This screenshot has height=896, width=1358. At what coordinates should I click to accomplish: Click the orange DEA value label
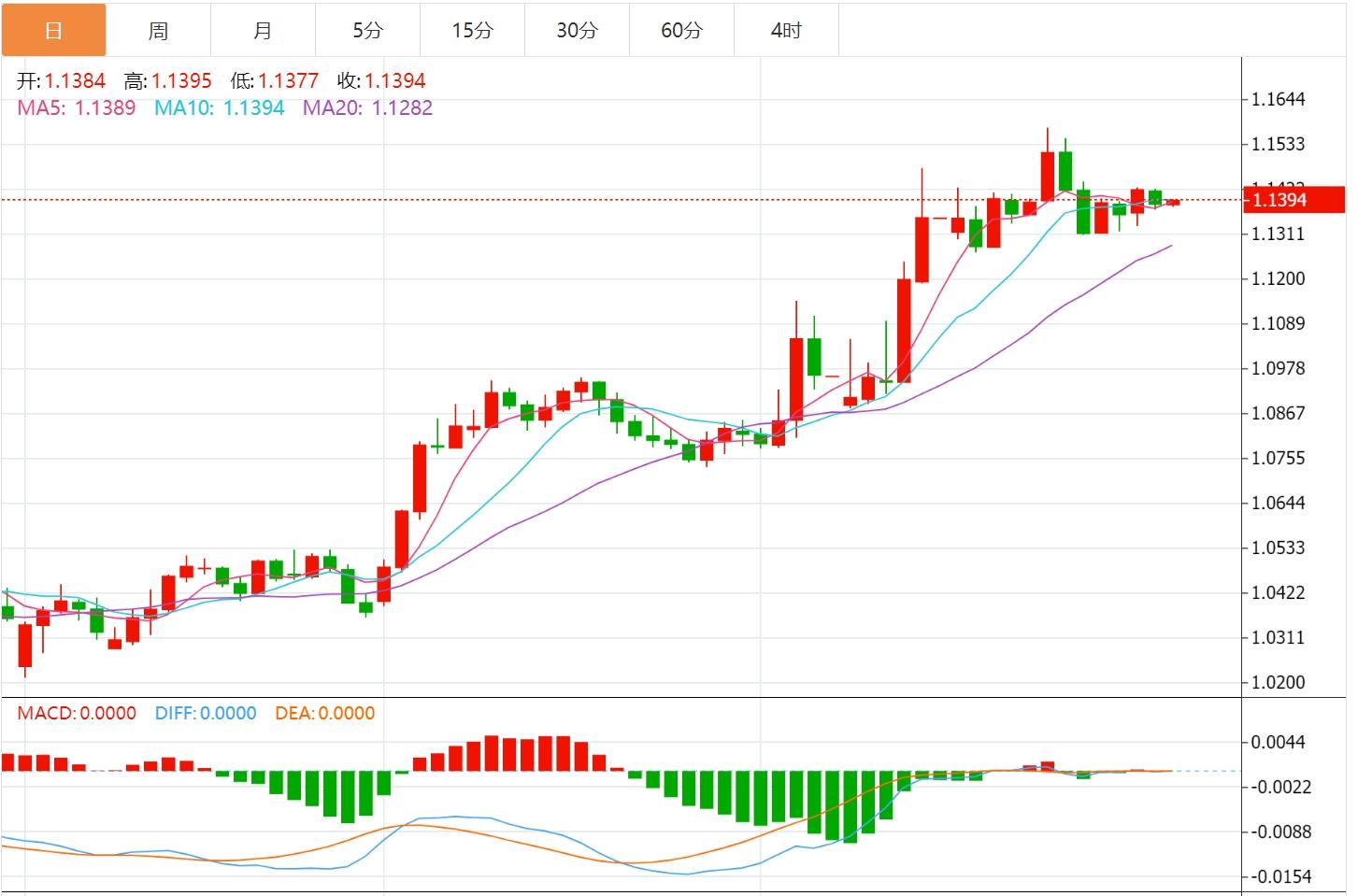tap(324, 714)
